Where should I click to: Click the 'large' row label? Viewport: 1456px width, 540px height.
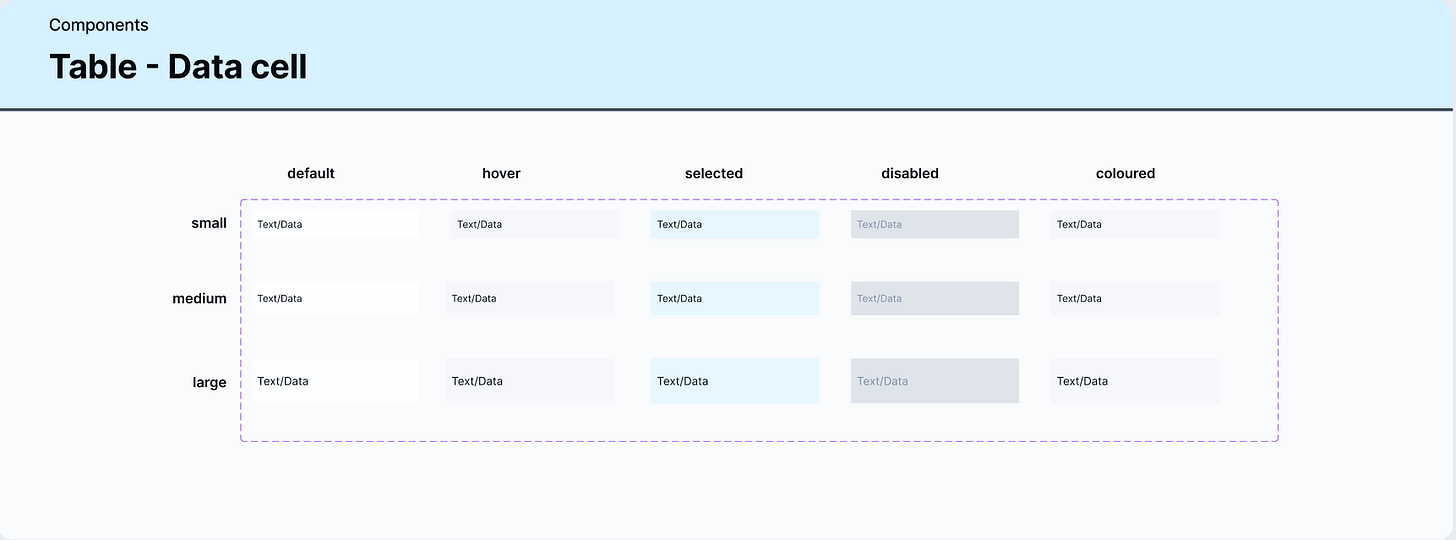[x=210, y=382]
